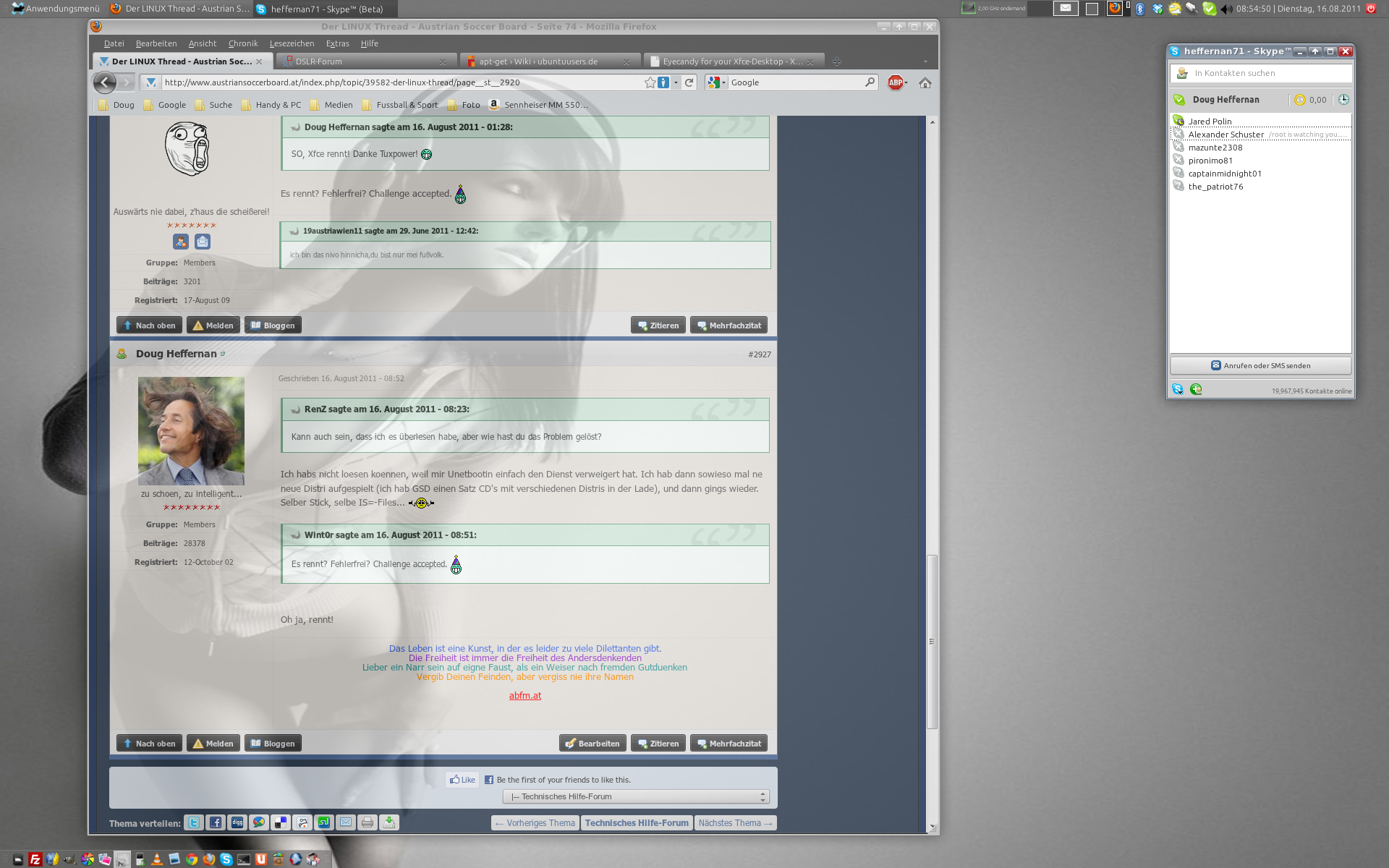Viewport: 1389px width, 868px height.
Task: Select contact captainmidnight01 in Skype
Action: [1260, 173]
